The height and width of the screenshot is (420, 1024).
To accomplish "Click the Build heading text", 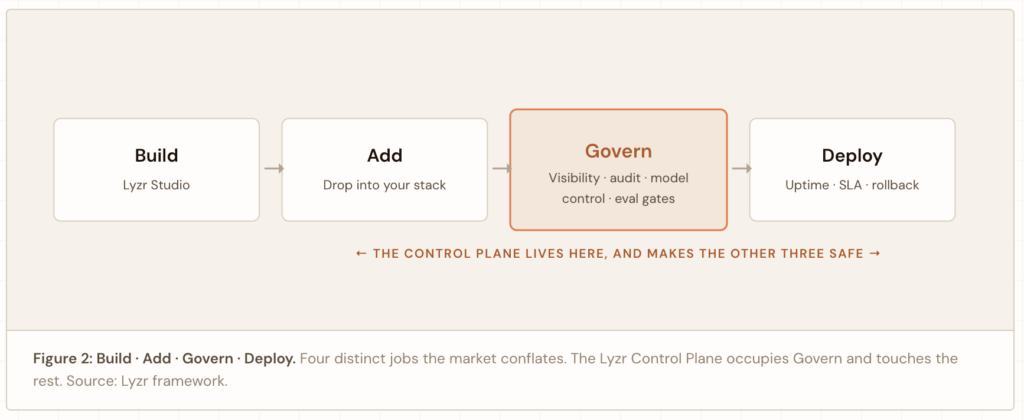I will (157, 156).
